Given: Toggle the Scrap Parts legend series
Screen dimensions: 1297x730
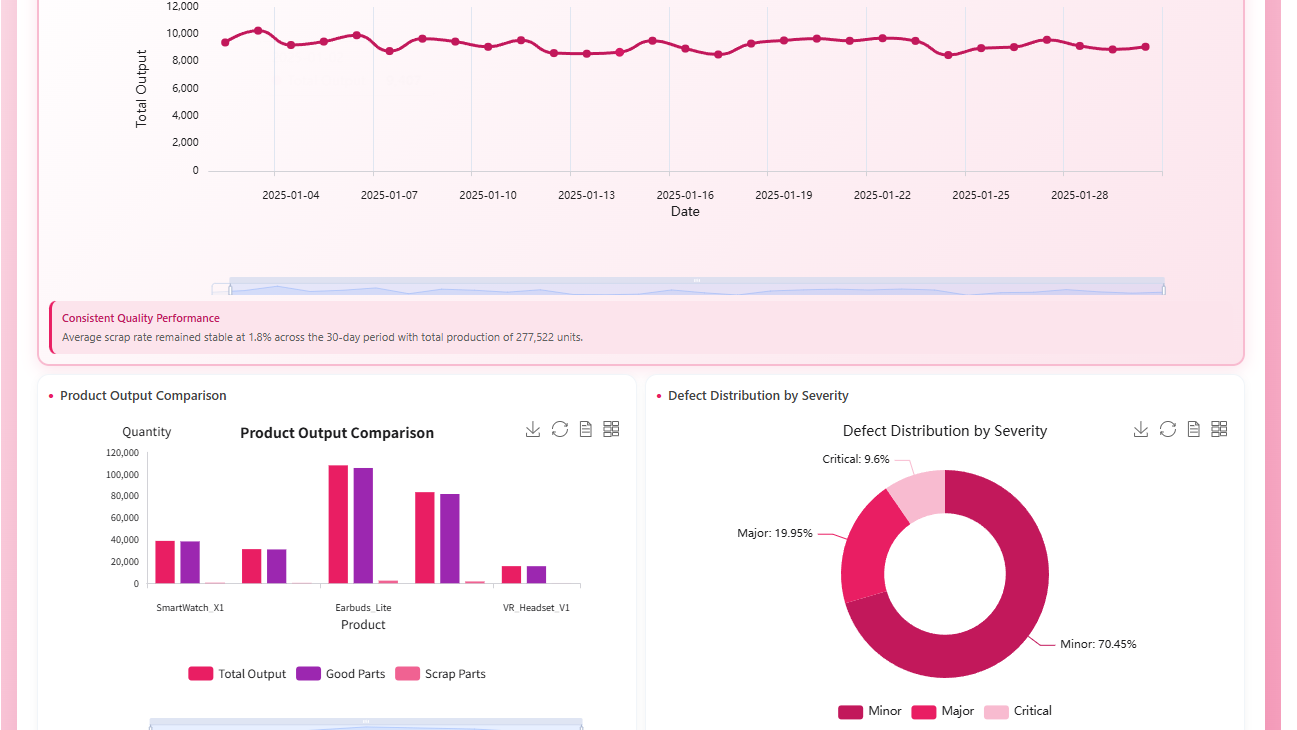Looking at the screenshot, I should point(441,674).
